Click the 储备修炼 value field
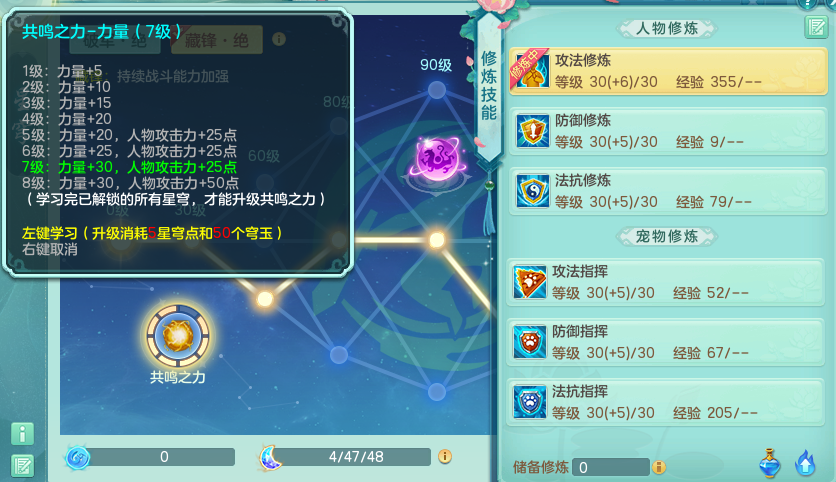This screenshot has width=836, height=482. pyautogui.click(x=610, y=467)
